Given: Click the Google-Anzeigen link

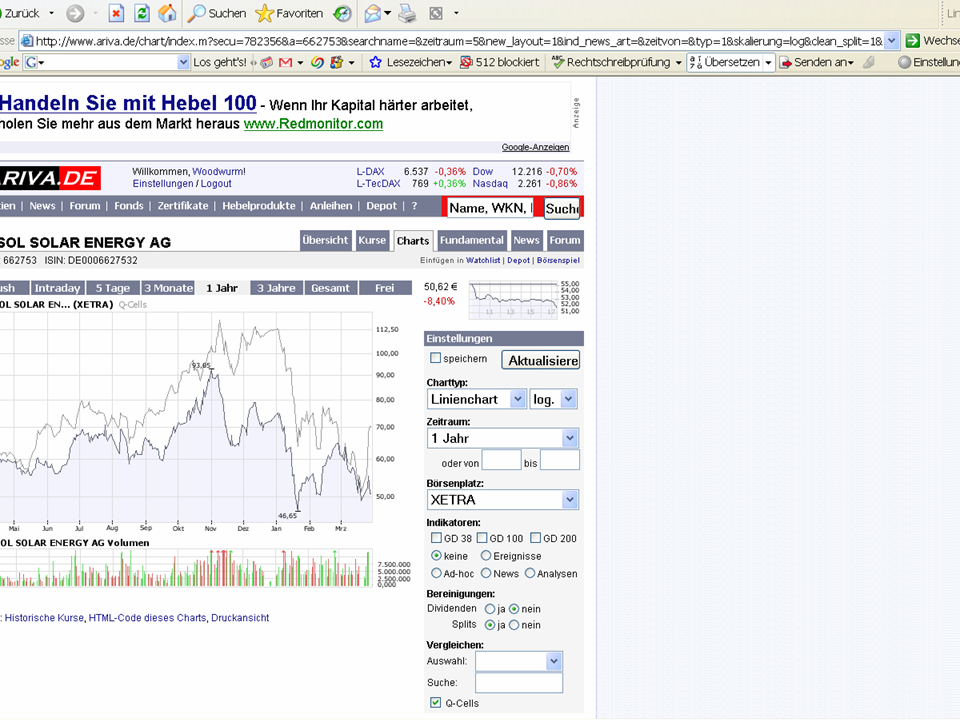Looking at the screenshot, I should click(535, 147).
